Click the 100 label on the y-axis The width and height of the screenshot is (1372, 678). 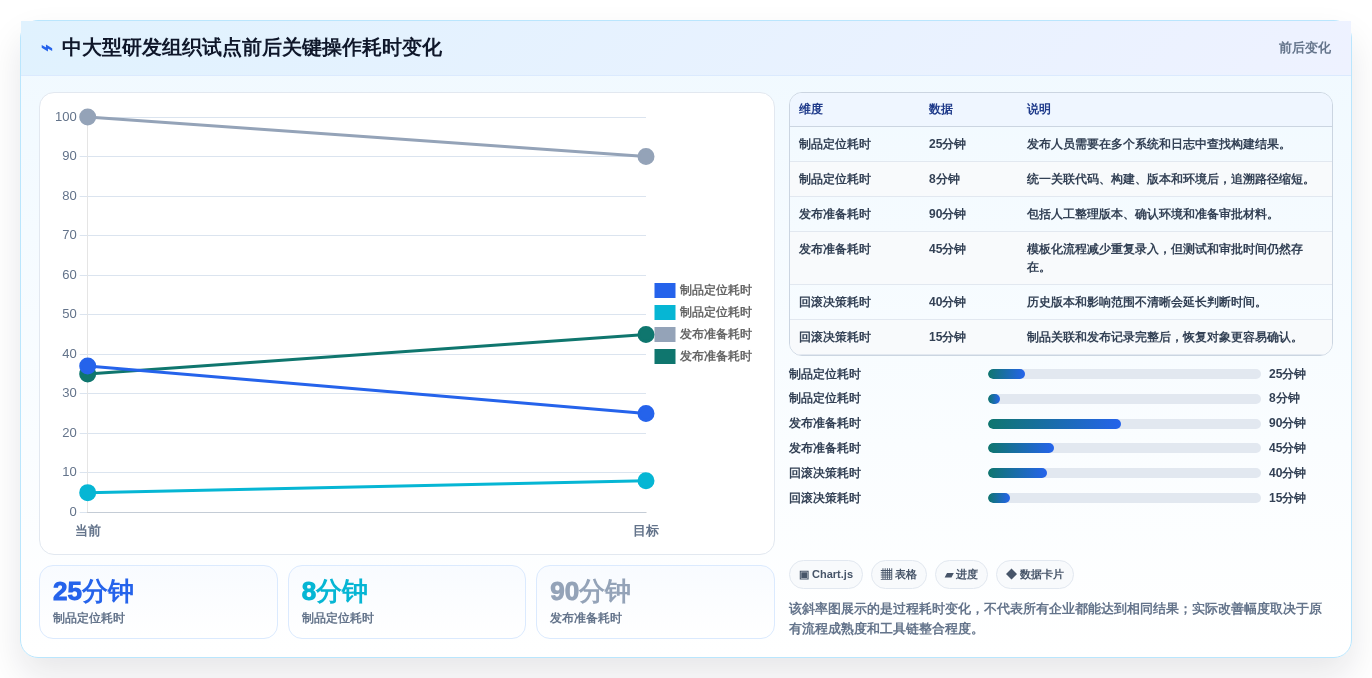tap(66, 117)
